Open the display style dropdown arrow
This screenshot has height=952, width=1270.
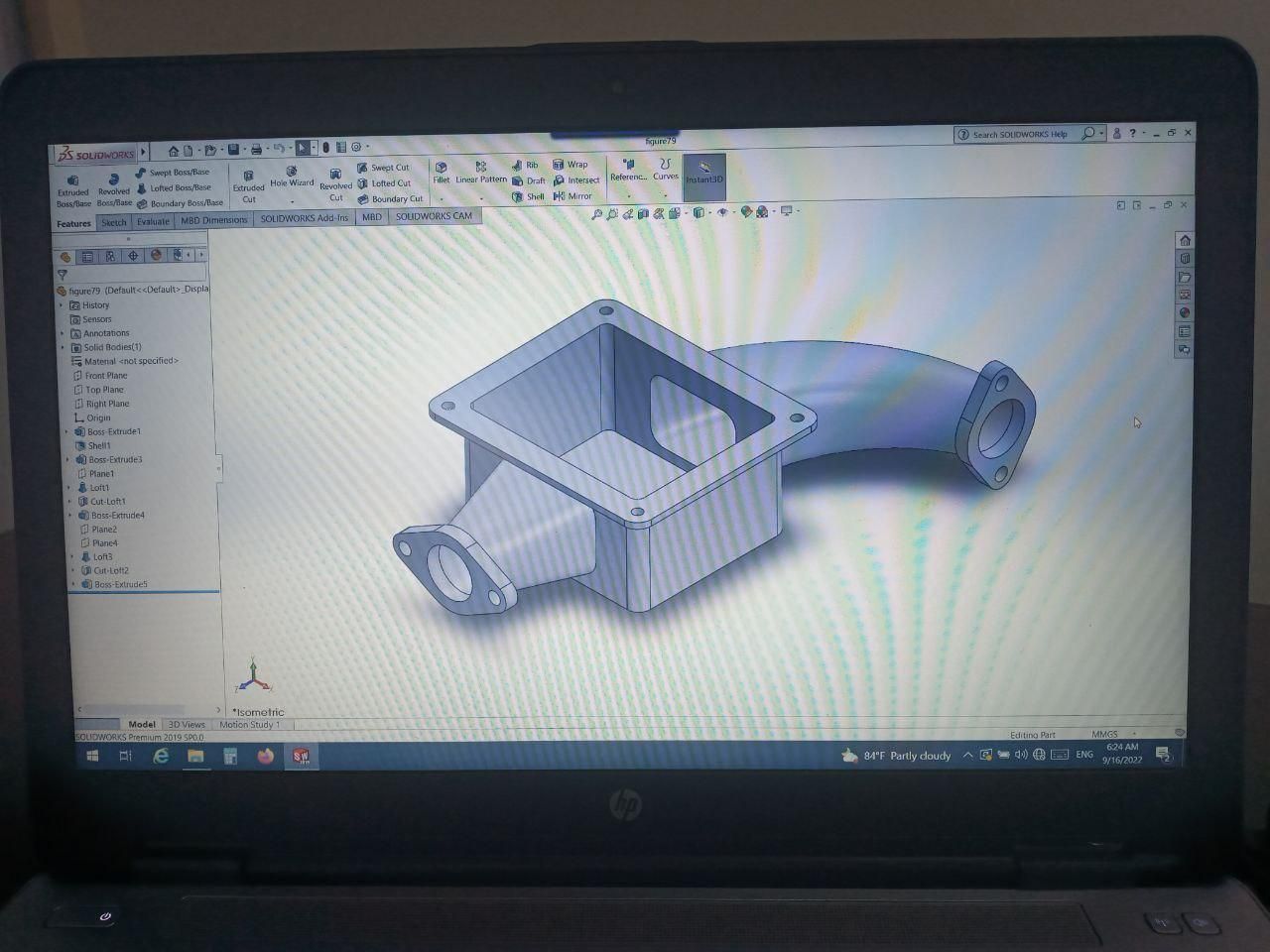(709, 211)
